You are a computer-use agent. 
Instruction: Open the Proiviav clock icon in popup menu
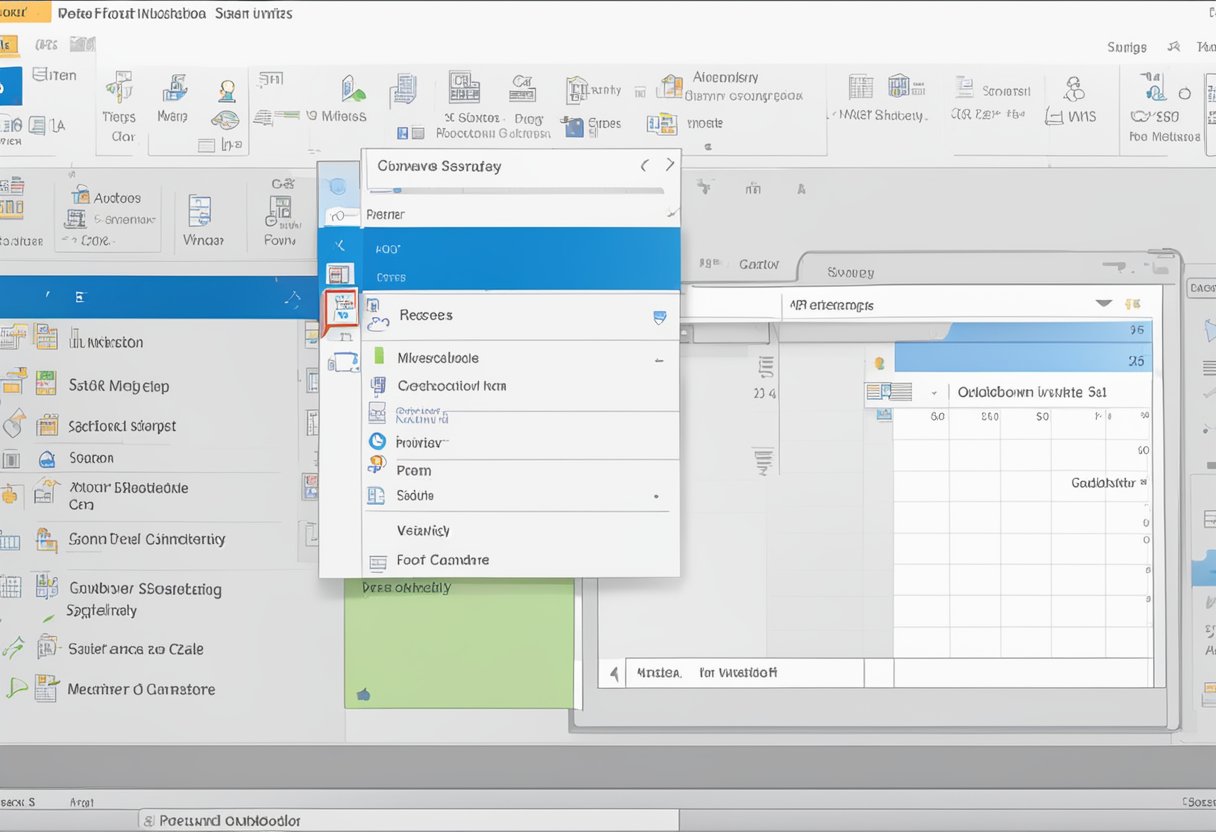376,441
